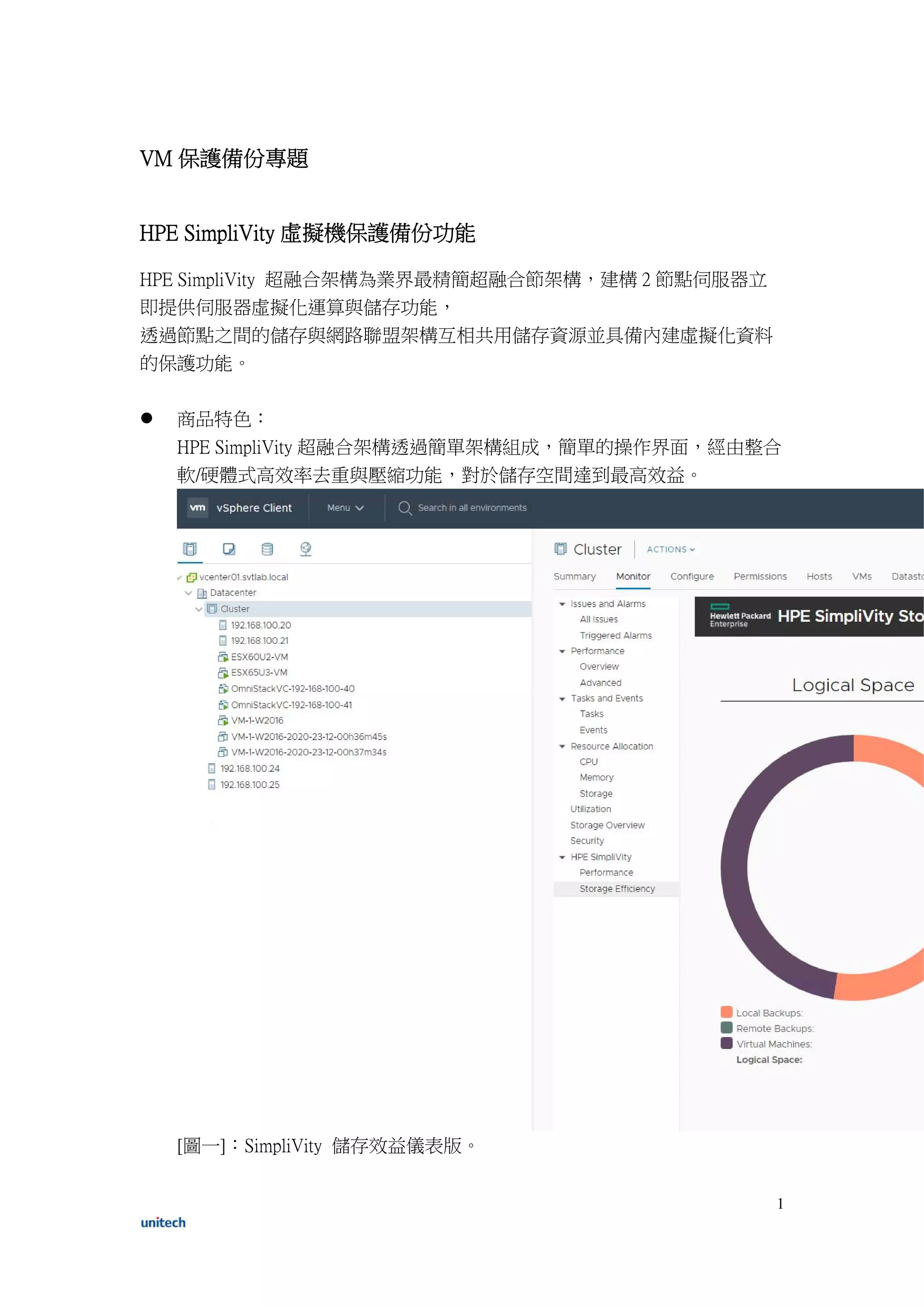
Task: Collapse the Datacenter tree node
Action: 189,593
